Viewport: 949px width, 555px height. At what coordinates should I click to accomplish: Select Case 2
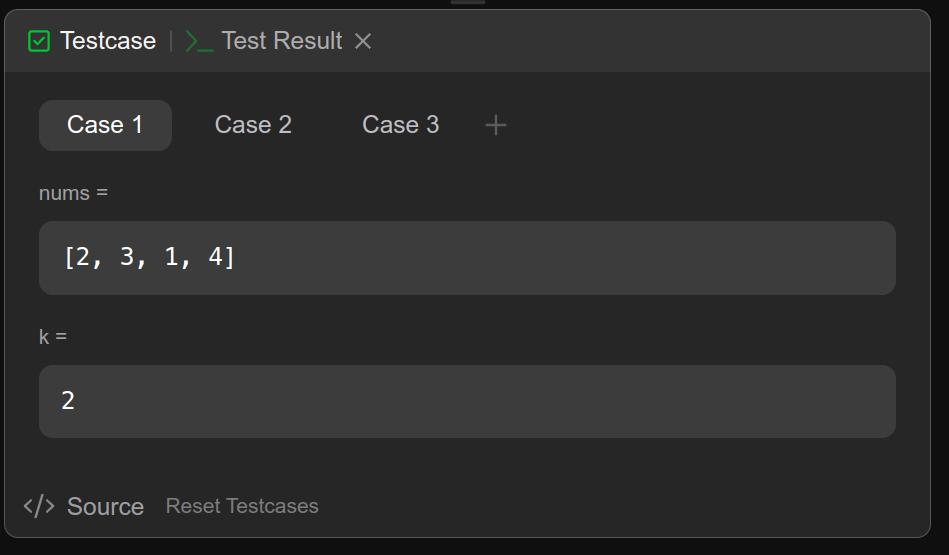pyautogui.click(x=253, y=125)
